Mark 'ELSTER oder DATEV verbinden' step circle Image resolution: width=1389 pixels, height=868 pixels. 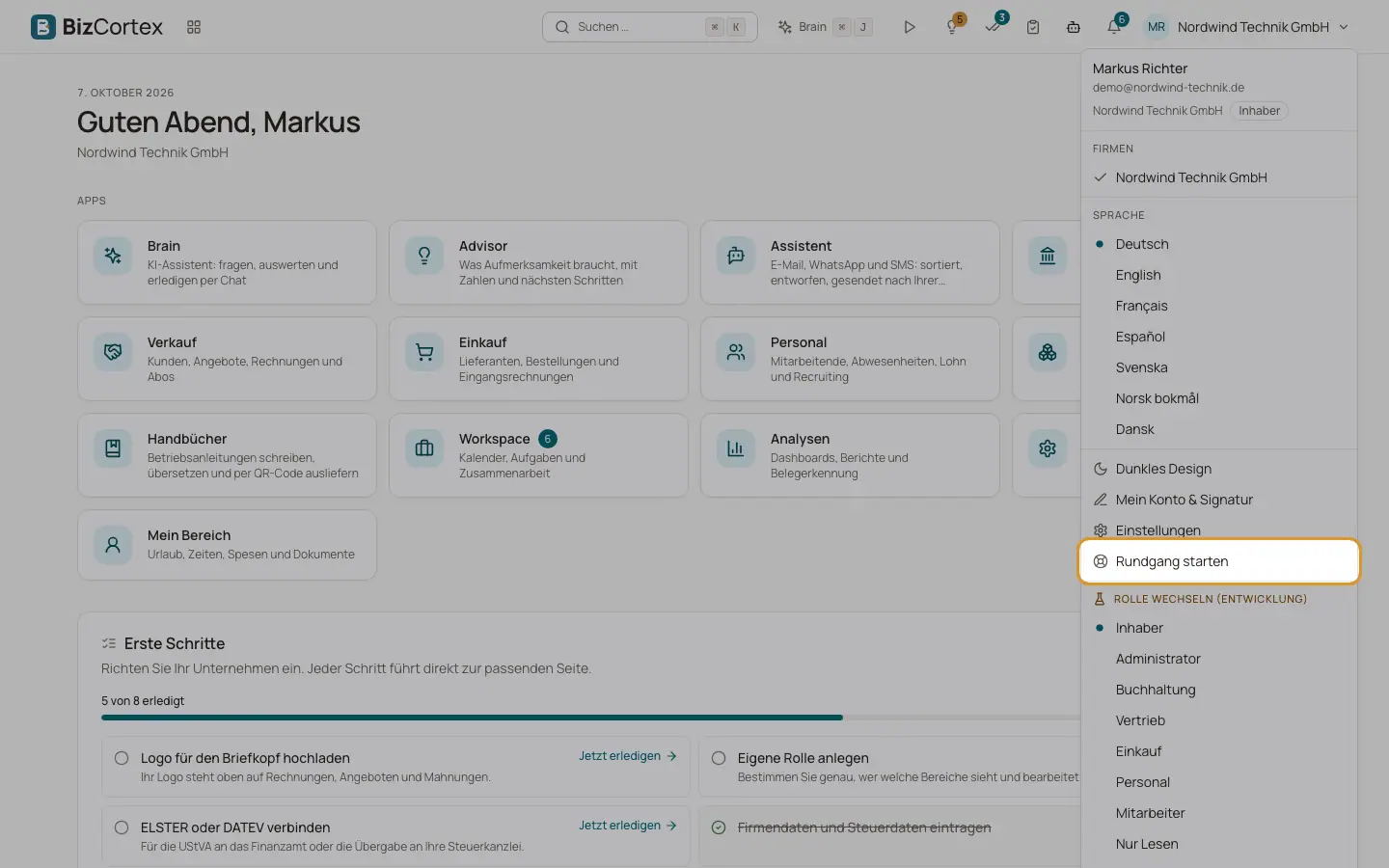point(122,827)
